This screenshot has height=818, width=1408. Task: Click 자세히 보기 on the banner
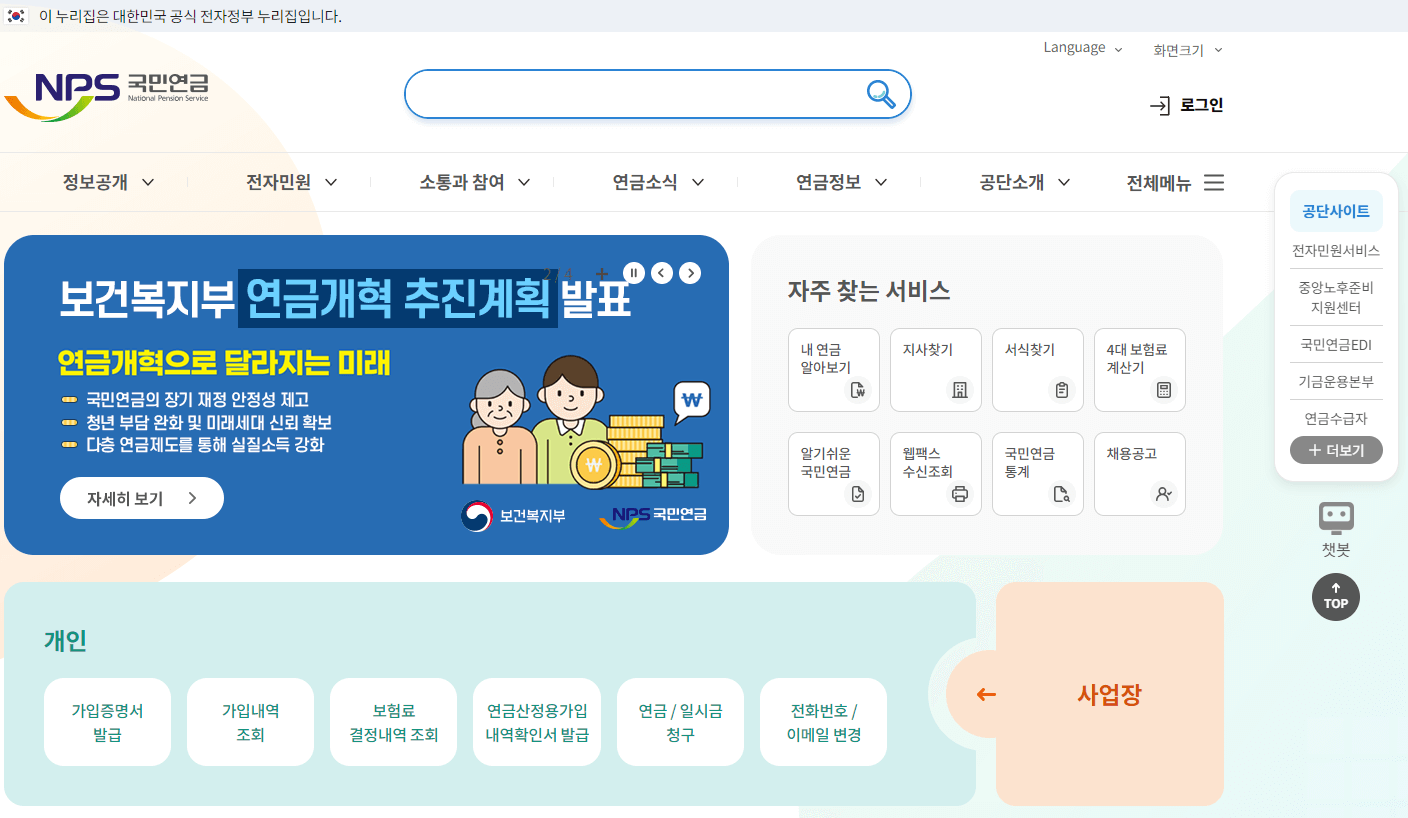(x=141, y=497)
